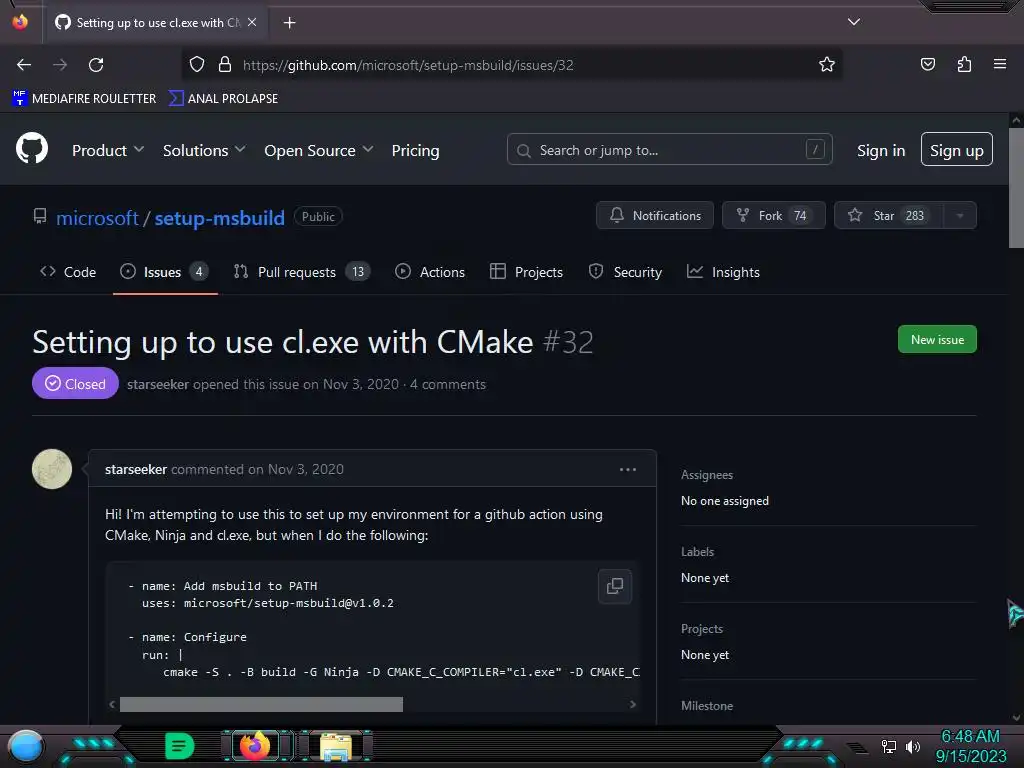Open Firefox hamburger application menu
The height and width of the screenshot is (768, 1024).
click(x=1000, y=64)
